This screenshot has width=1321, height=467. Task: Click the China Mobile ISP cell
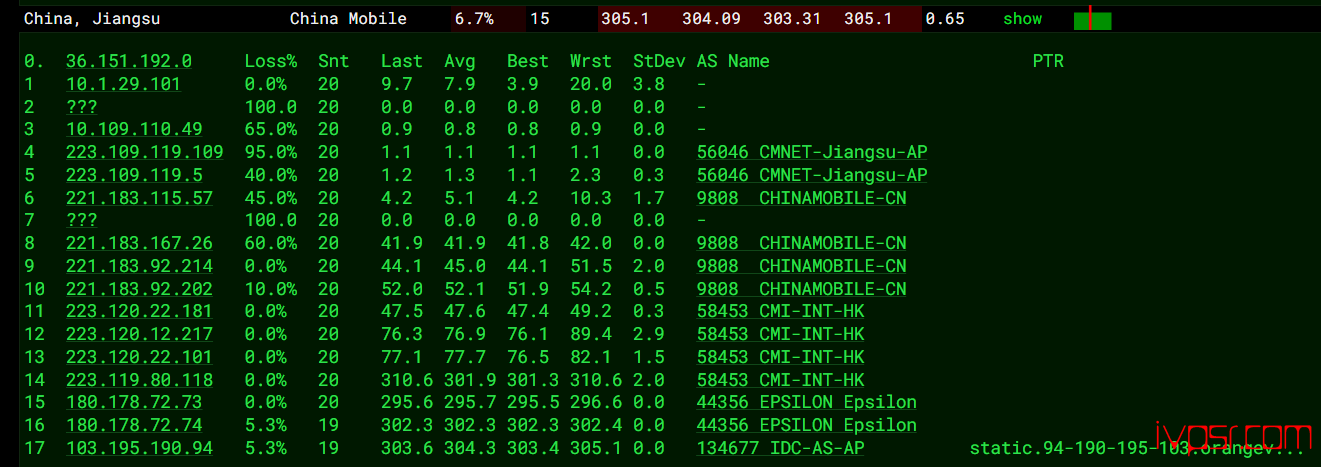tap(348, 19)
